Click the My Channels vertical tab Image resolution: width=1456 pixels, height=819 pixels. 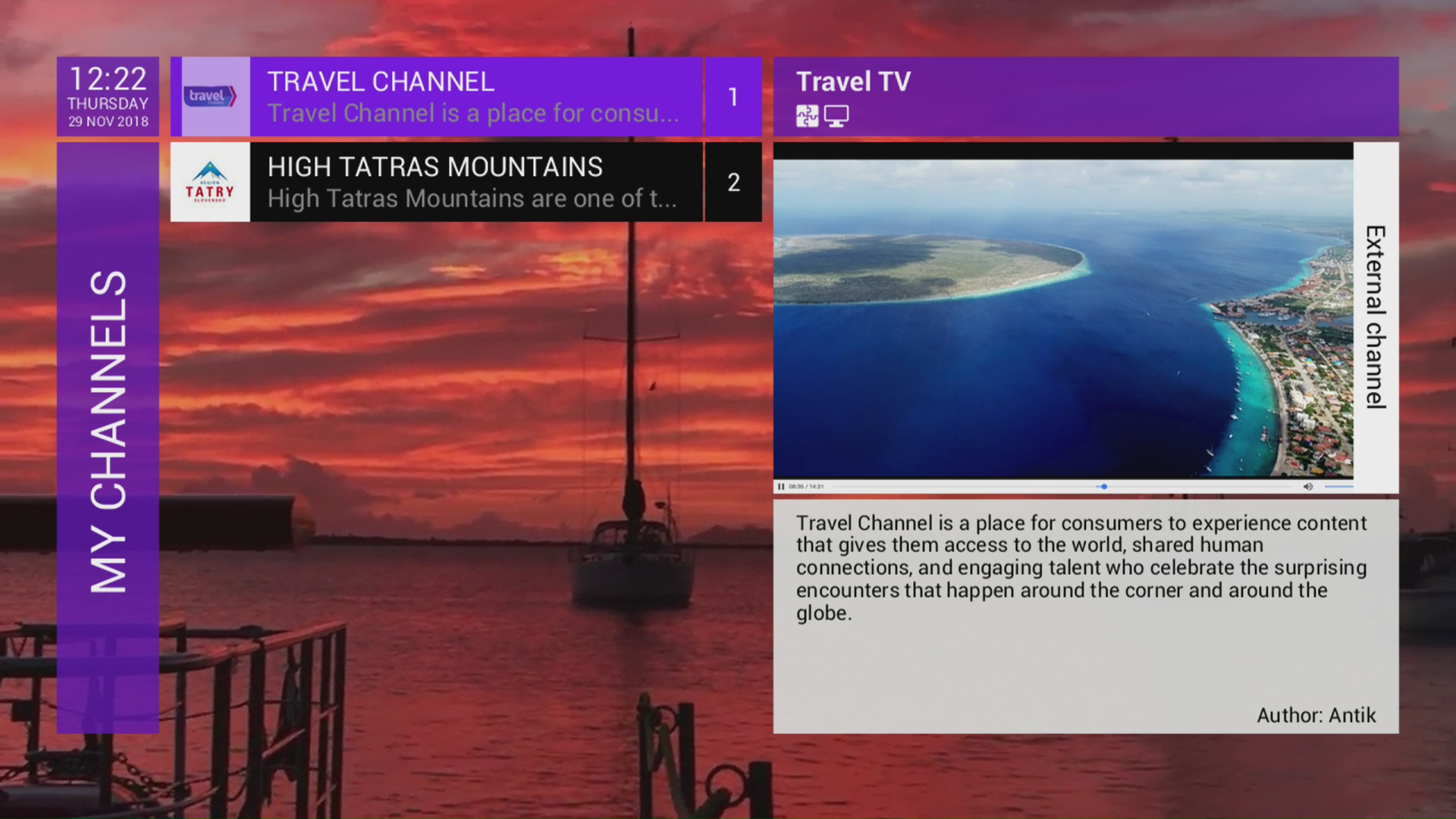(108, 438)
